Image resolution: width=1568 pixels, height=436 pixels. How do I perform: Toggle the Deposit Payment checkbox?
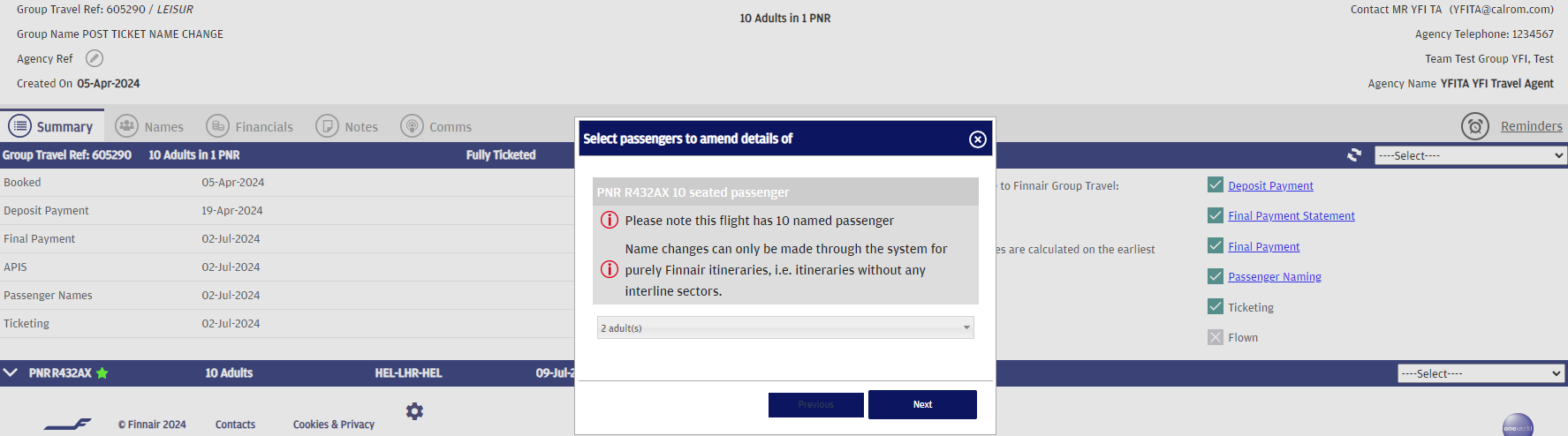(x=1216, y=185)
